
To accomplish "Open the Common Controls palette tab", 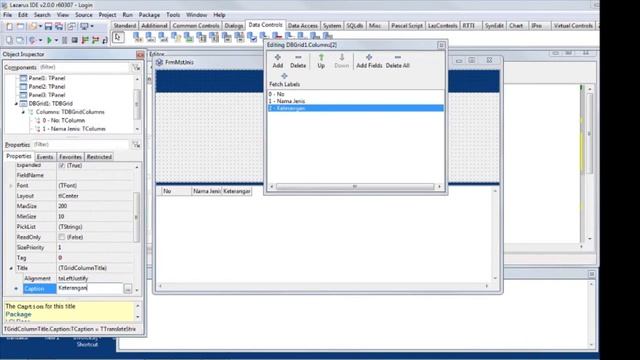I will [x=196, y=26].
